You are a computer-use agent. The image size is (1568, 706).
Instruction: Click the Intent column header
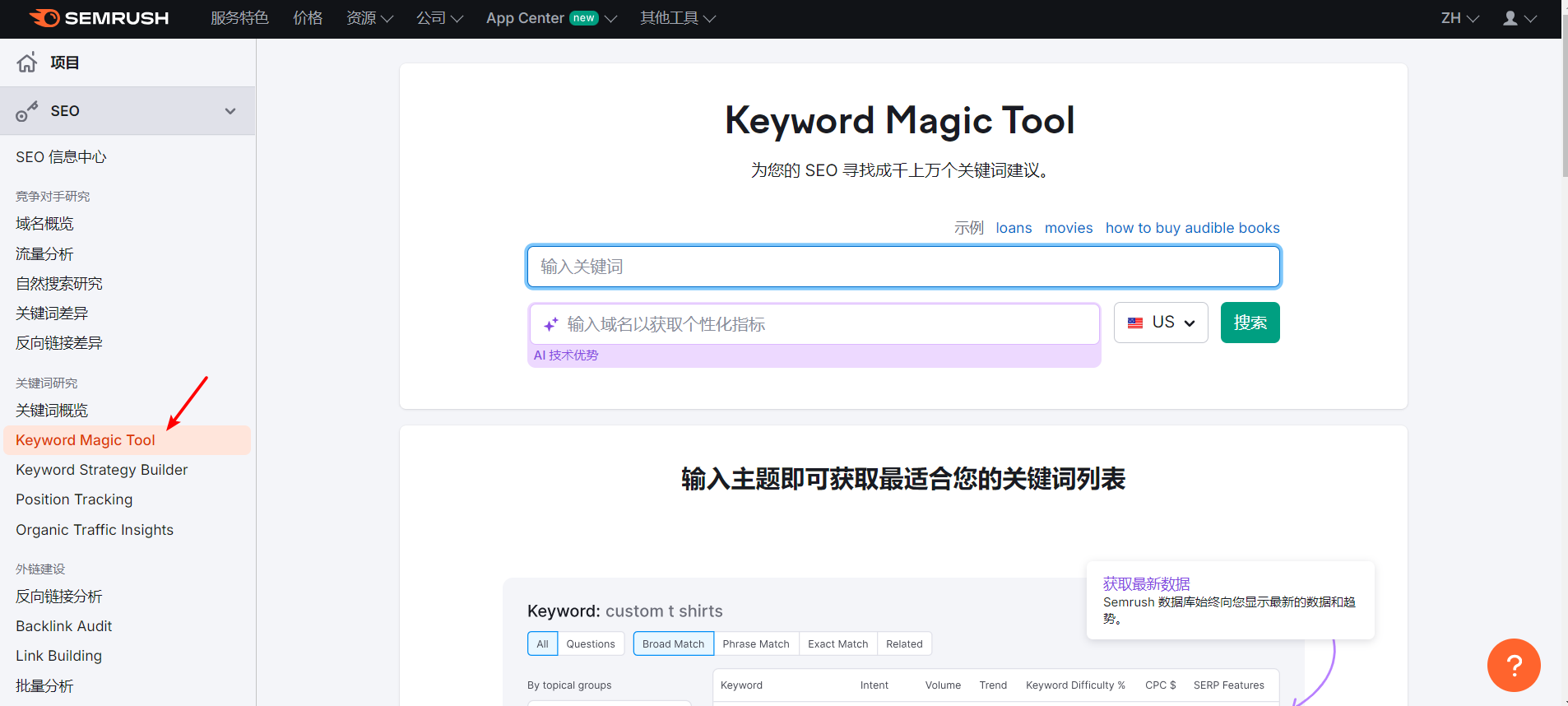click(874, 685)
